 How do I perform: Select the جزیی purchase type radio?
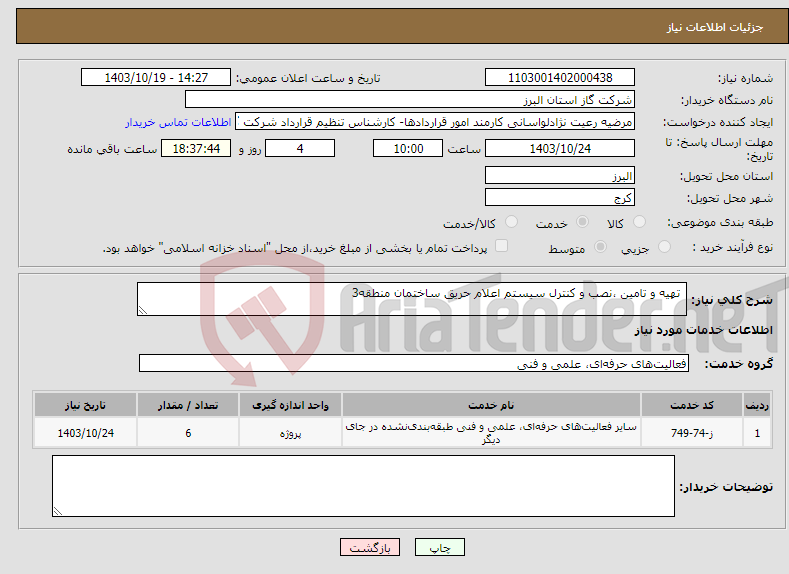(664, 247)
